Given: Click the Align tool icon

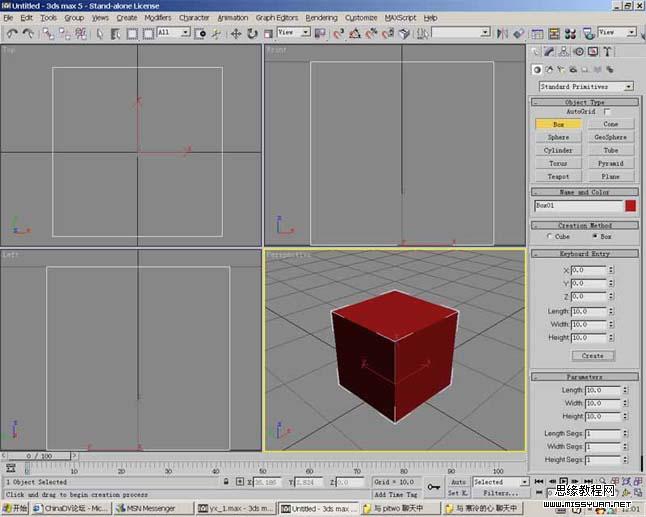Looking at the screenshot, I should 518,34.
